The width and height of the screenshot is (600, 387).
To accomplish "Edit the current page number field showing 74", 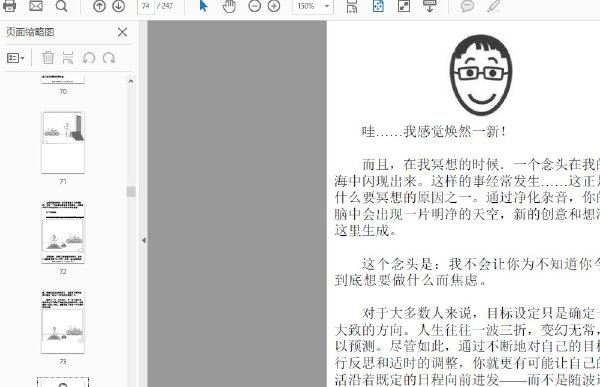I will (146, 6).
